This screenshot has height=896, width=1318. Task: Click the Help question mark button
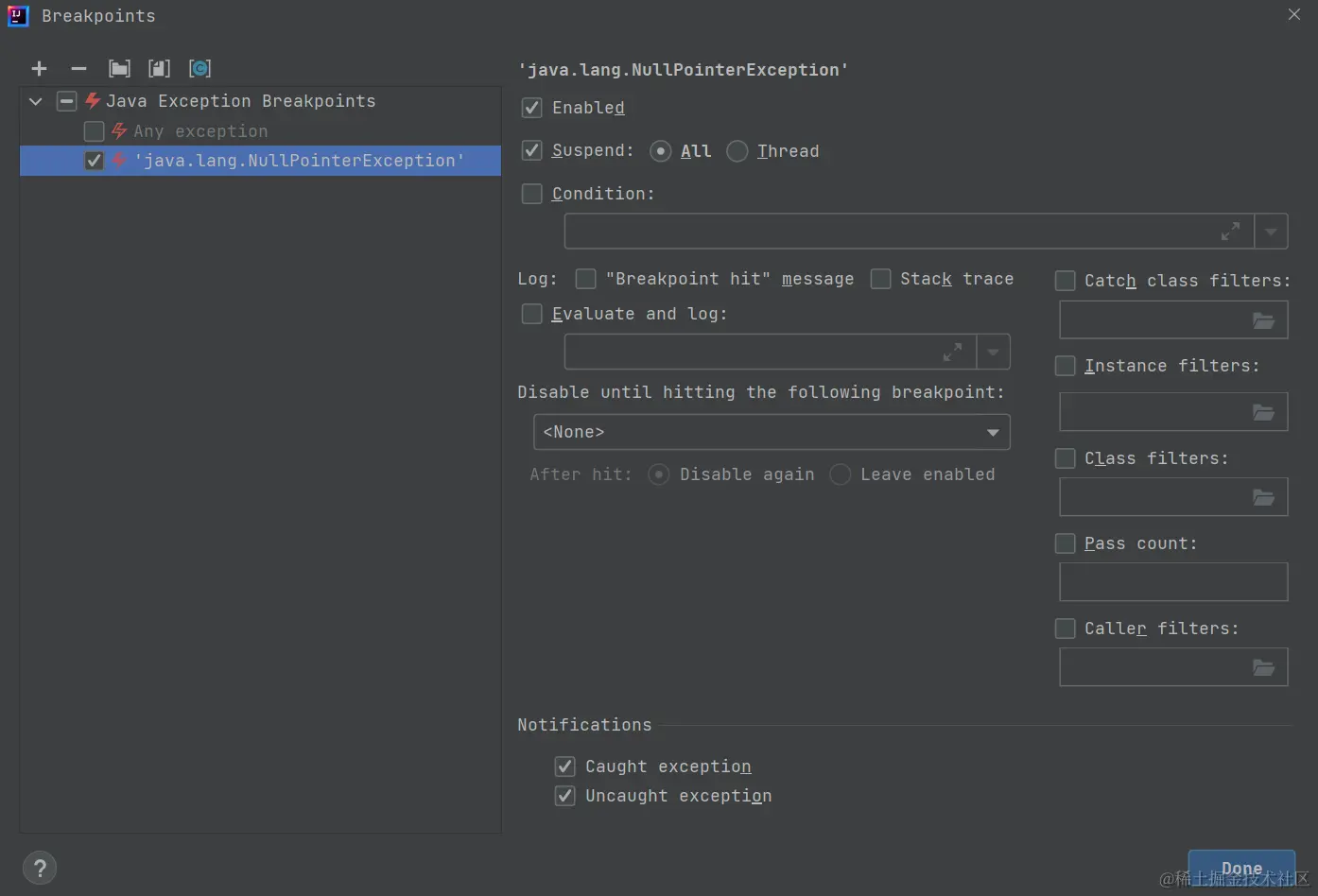coord(40,868)
